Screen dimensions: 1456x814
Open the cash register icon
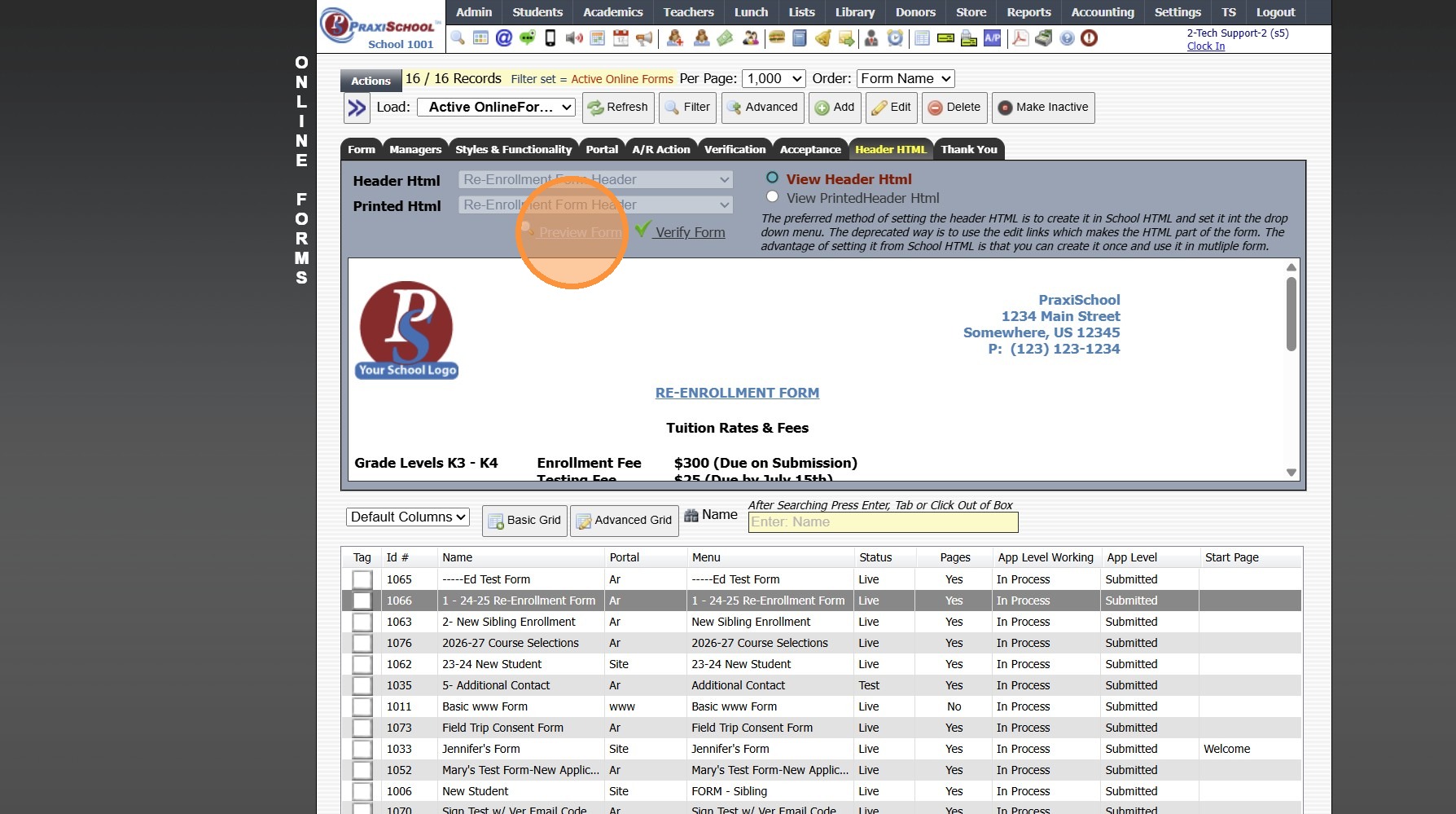pyautogui.click(x=1043, y=38)
